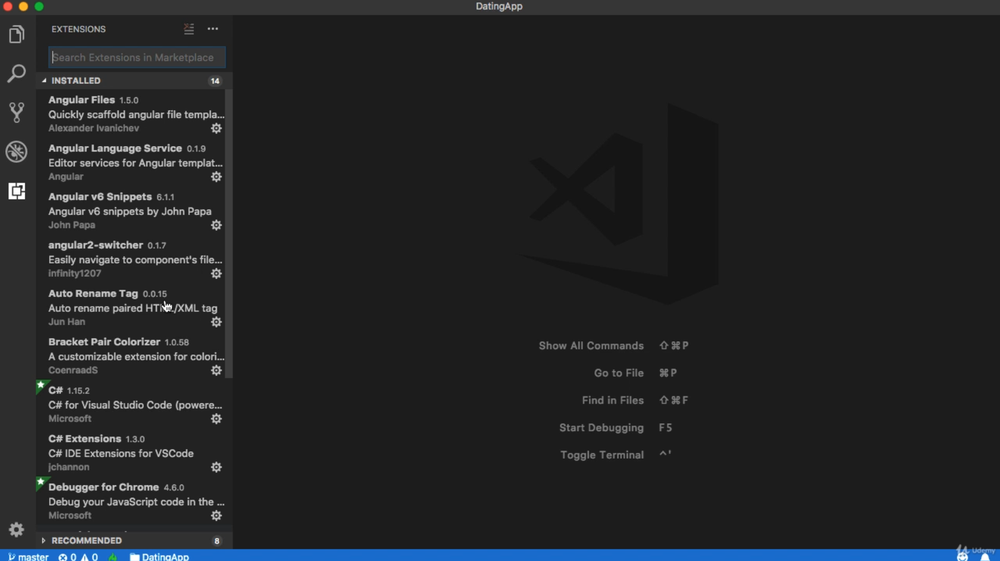Viewport: 1000px width, 561px height.
Task: Open manage gear for Angular v6 Snippets
Action: coord(216,225)
